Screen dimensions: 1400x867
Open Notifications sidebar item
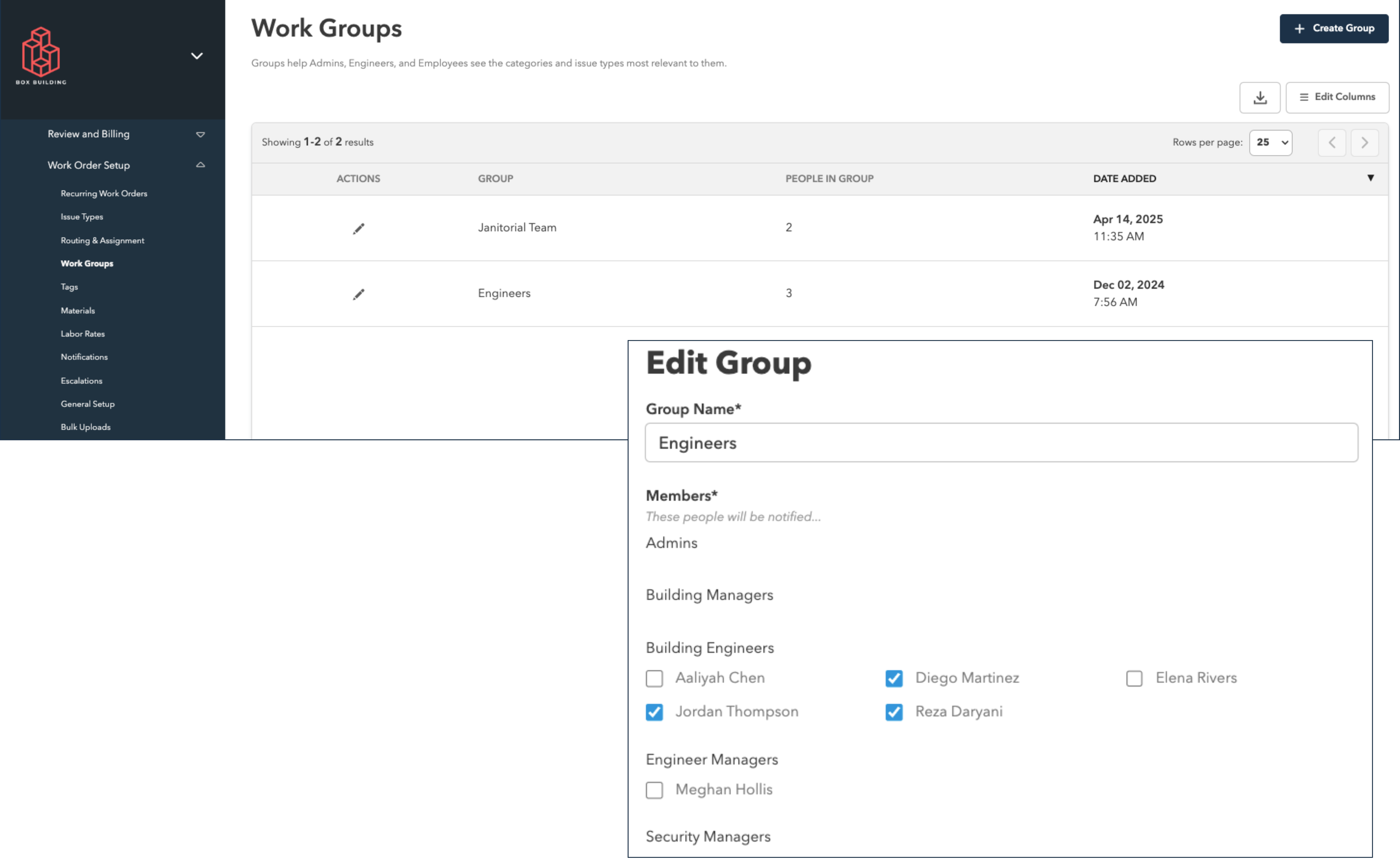click(84, 357)
